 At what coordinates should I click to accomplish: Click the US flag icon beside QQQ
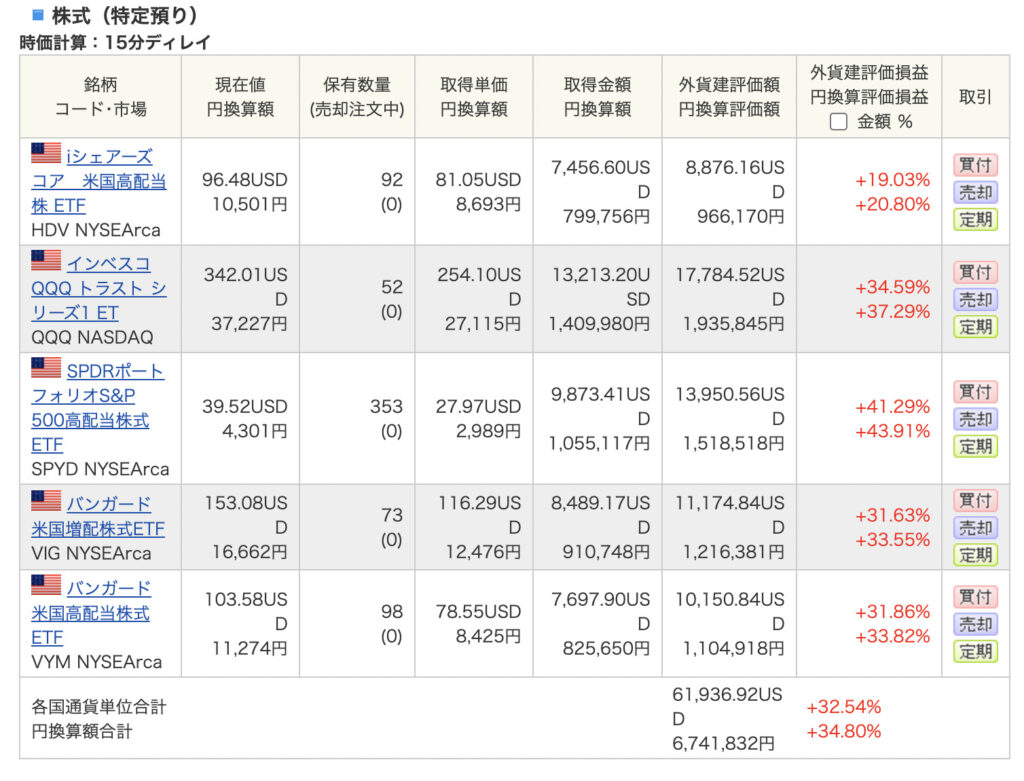point(46,260)
